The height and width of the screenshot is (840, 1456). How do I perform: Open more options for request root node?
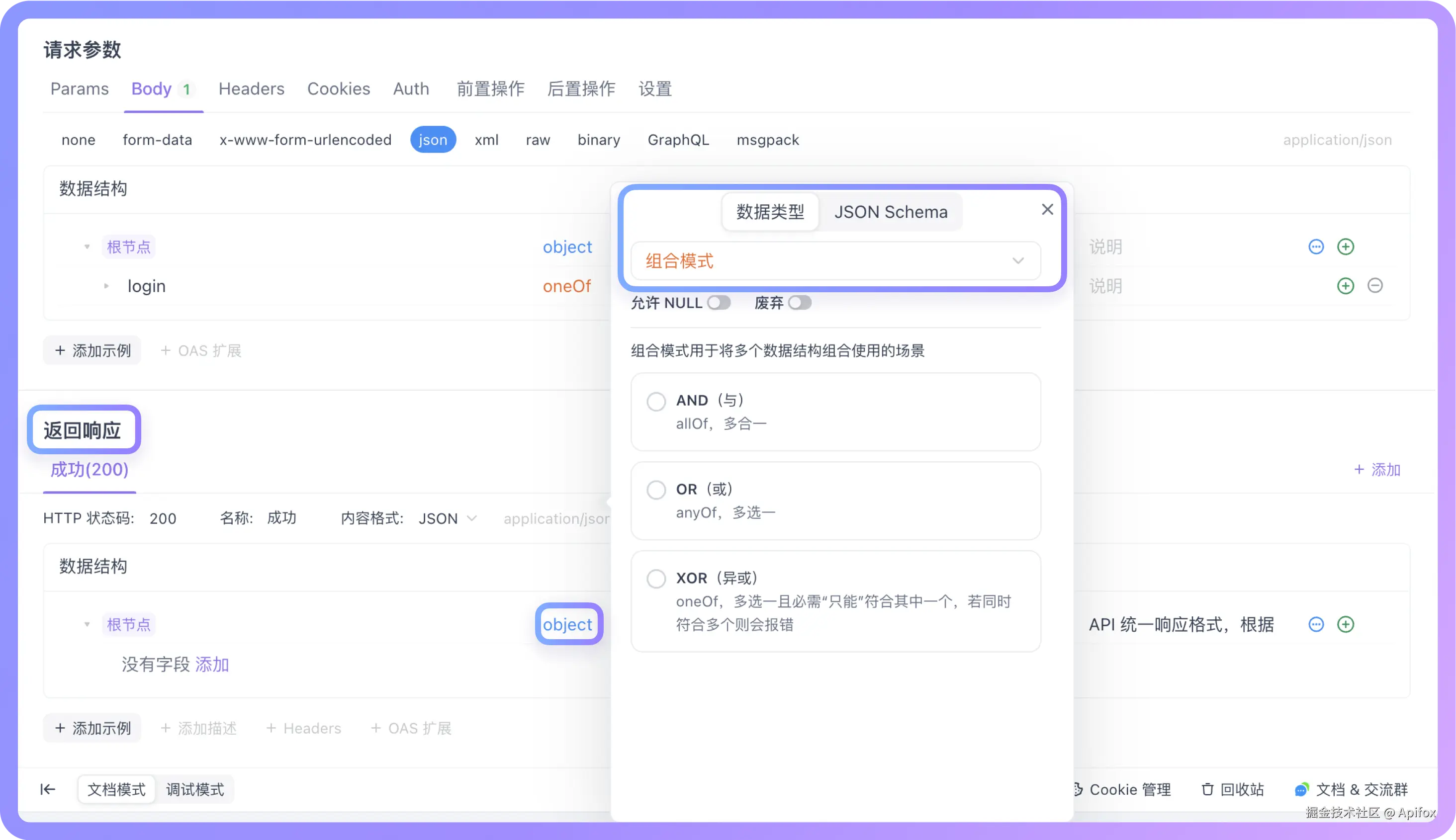1315,247
